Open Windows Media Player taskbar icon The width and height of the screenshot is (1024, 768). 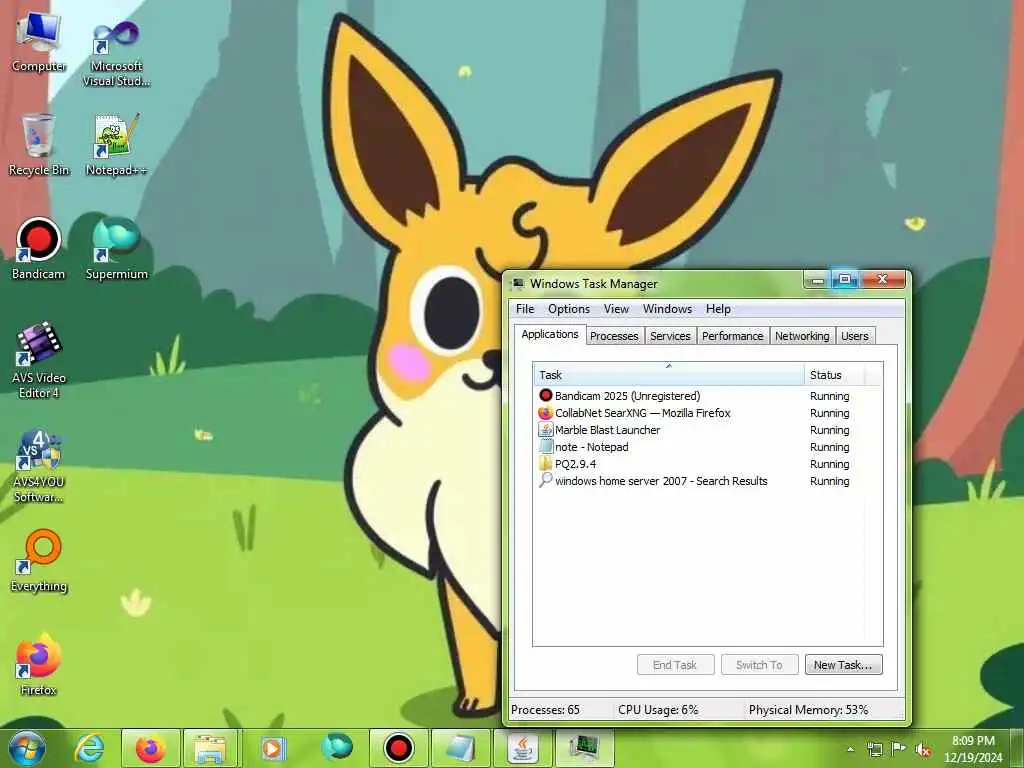tap(273, 748)
